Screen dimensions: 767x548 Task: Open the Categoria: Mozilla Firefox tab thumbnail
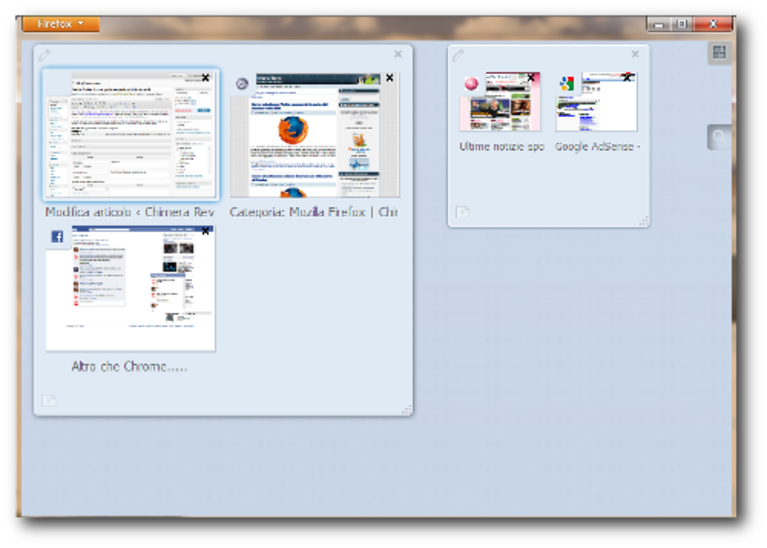pos(315,135)
